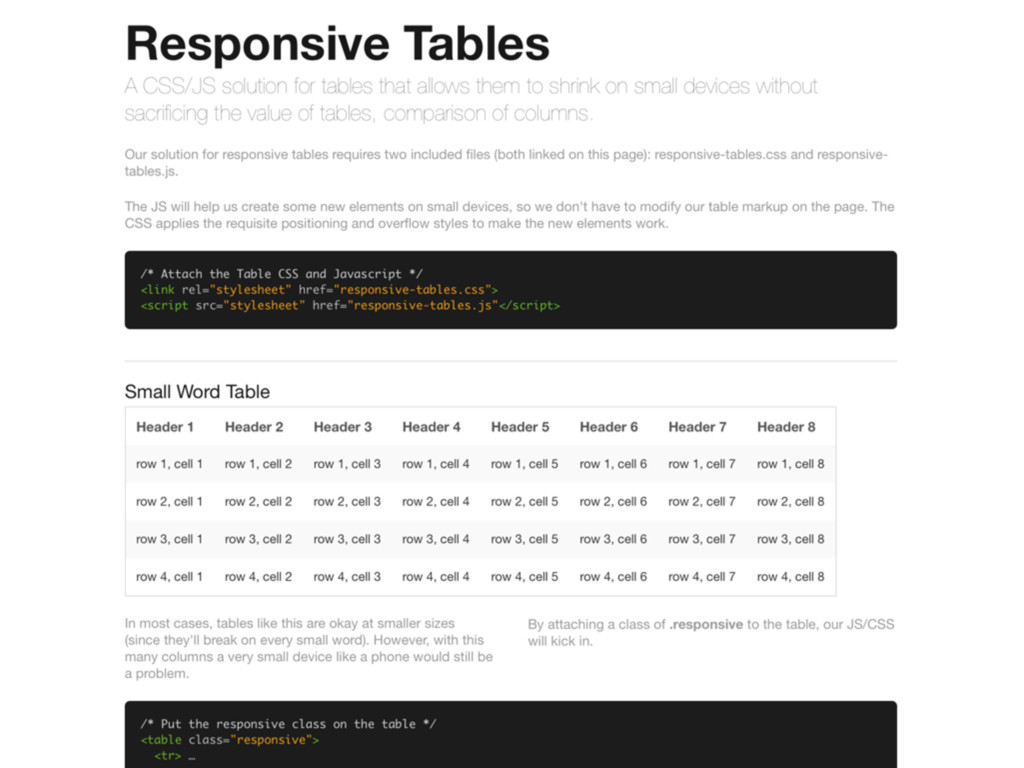The width and height of the screenshot is (1024, 768).
Task: Select the Header 3 column header
Action: click(342, 427)
